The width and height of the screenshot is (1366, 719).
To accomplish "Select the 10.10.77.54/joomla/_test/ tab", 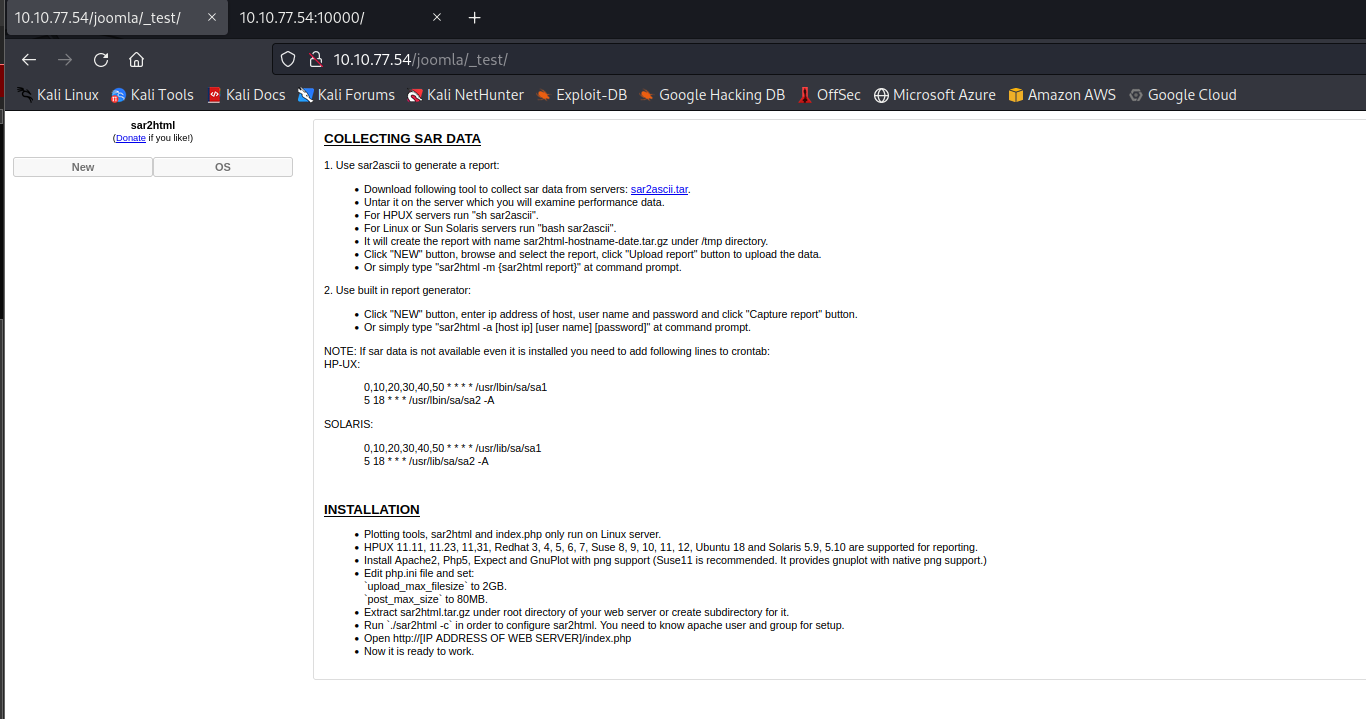I will [x=97, y=18].
